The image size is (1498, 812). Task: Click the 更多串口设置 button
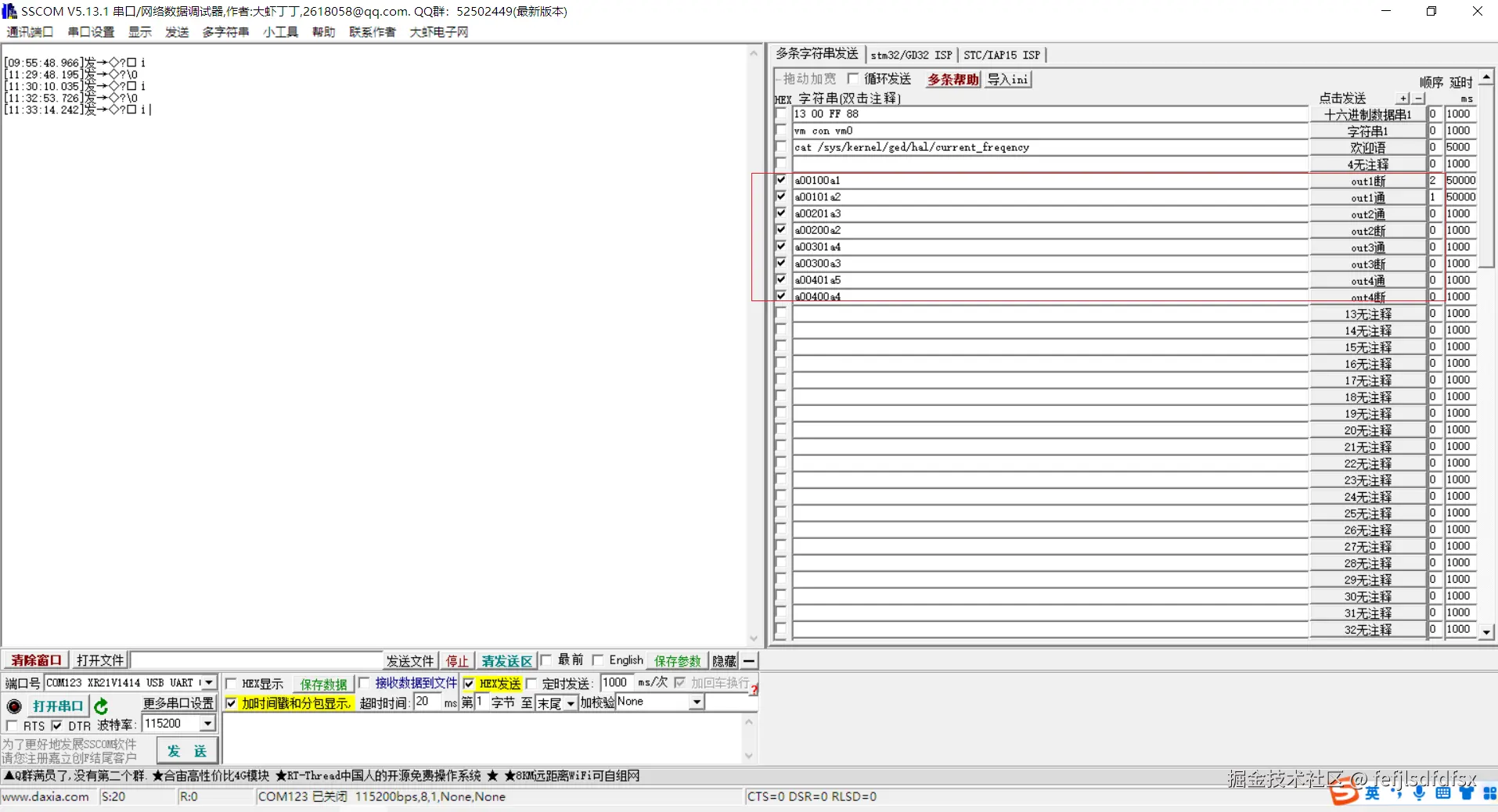click(178, 702)
